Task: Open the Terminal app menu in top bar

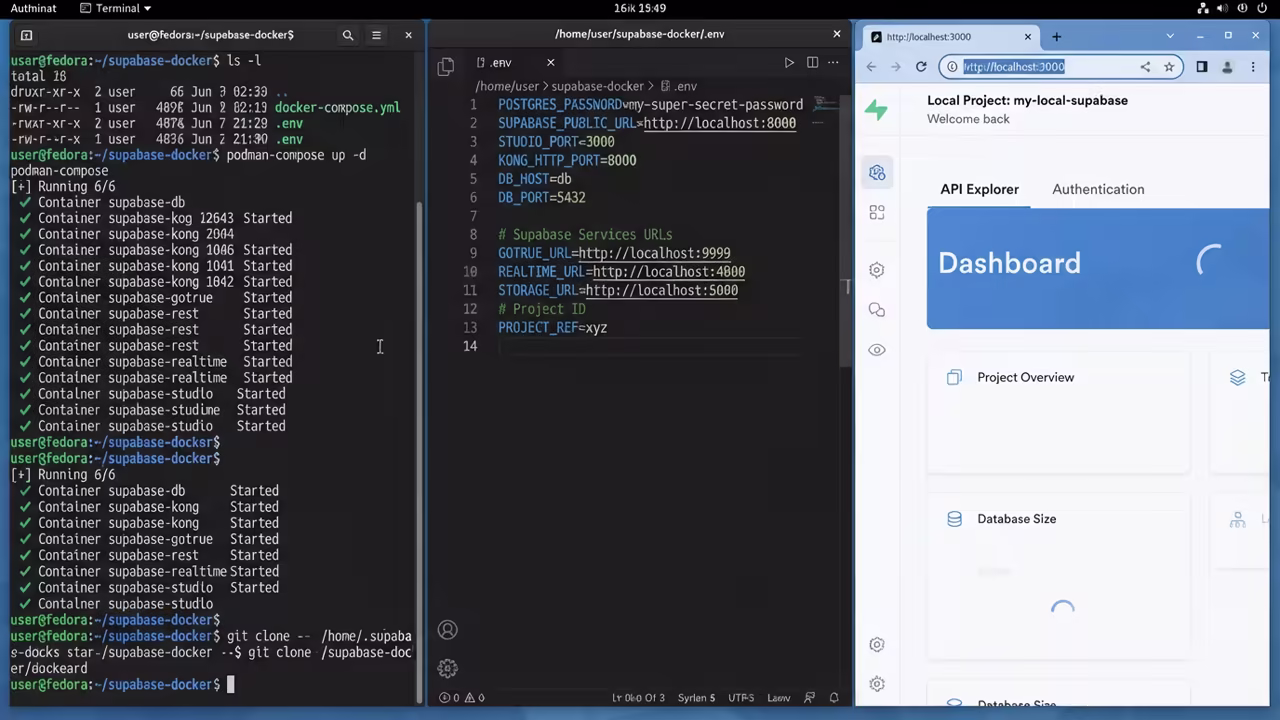Action: click(117, 8)
